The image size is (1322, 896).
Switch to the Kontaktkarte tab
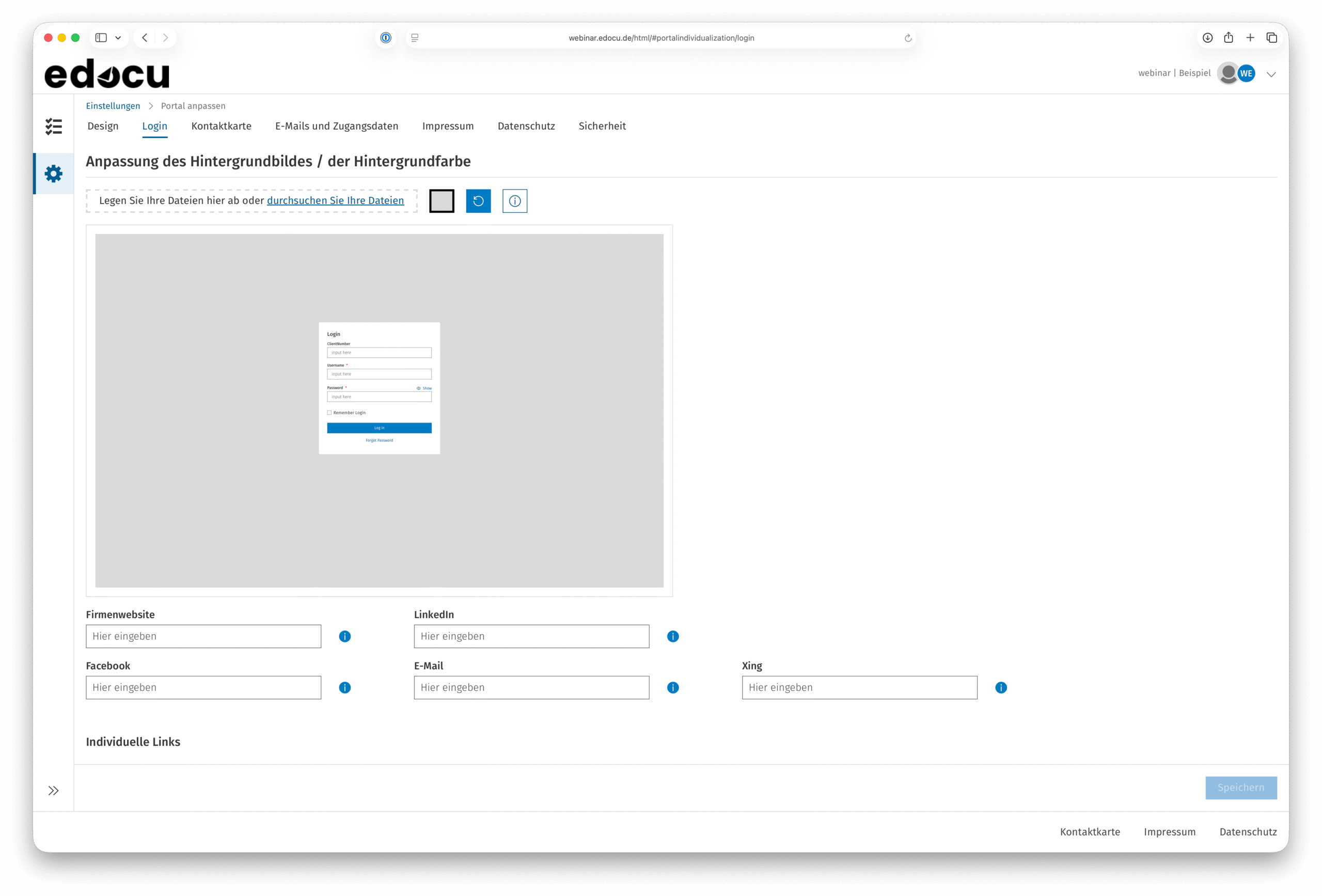221,125
